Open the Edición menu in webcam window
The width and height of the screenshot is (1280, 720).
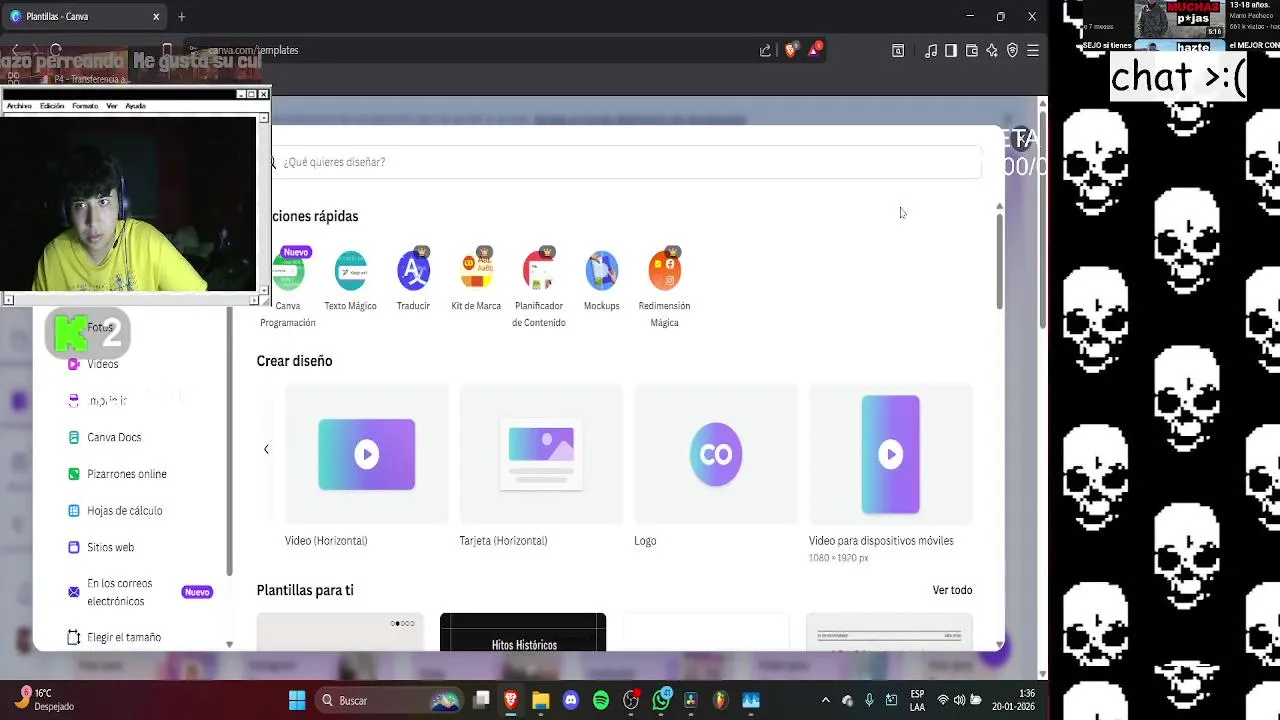click(52, 106)
